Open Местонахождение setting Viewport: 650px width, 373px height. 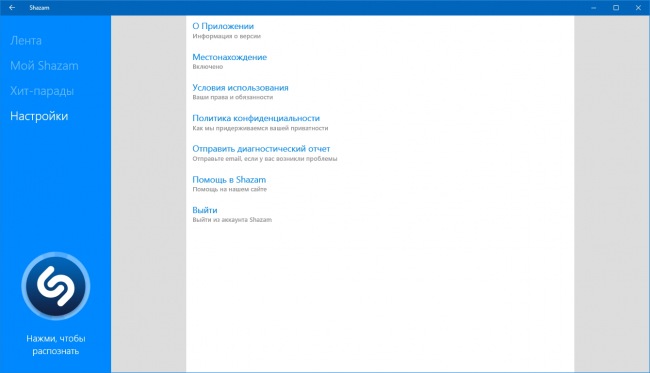point(230,57)
